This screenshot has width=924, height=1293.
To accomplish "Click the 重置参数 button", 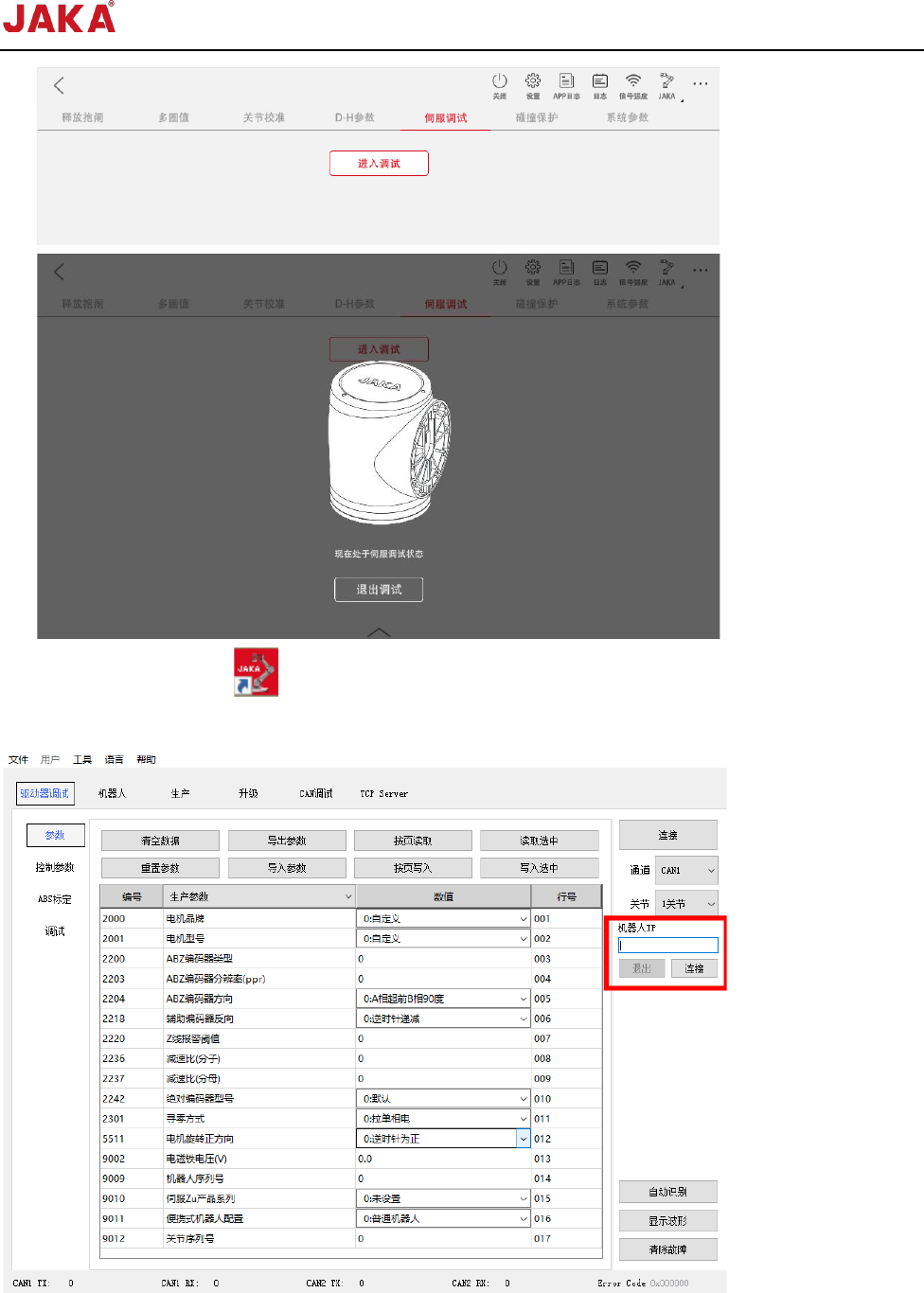I will click(x=160, y=868).
